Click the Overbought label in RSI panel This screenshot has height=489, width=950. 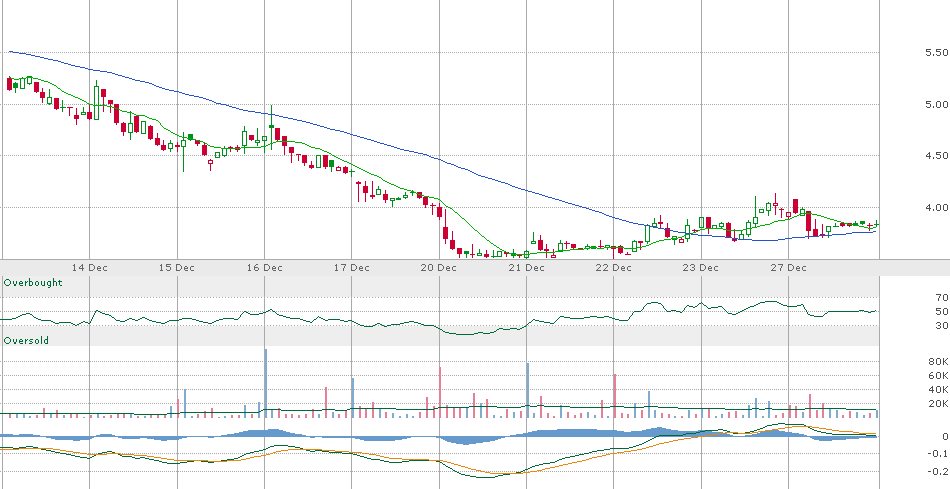(33, 283)
